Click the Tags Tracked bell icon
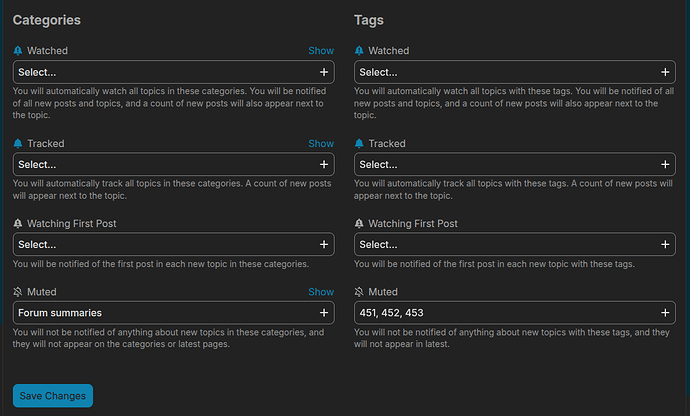Image resolution: width=690 pixels, height=416 pixels. (359, 144)
